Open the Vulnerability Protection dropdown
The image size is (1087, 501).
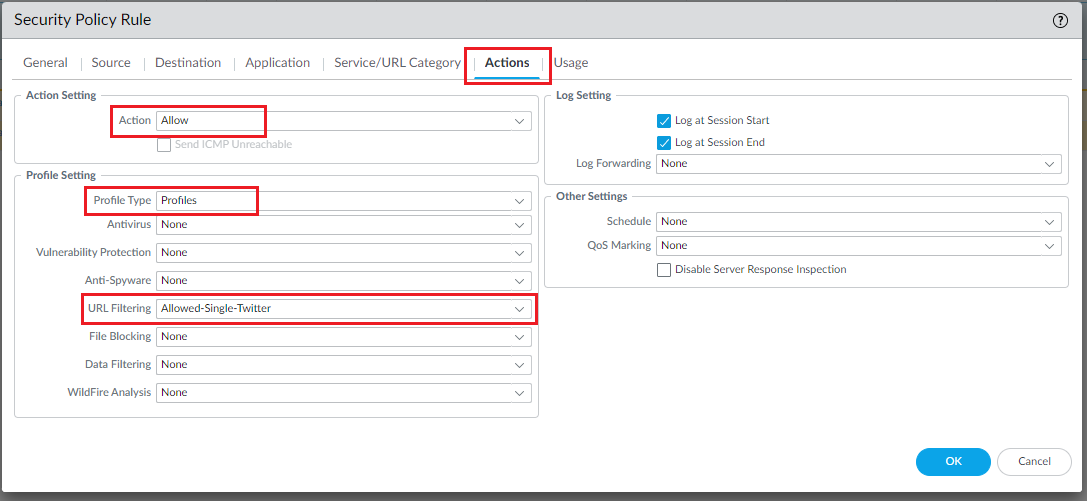343,252
